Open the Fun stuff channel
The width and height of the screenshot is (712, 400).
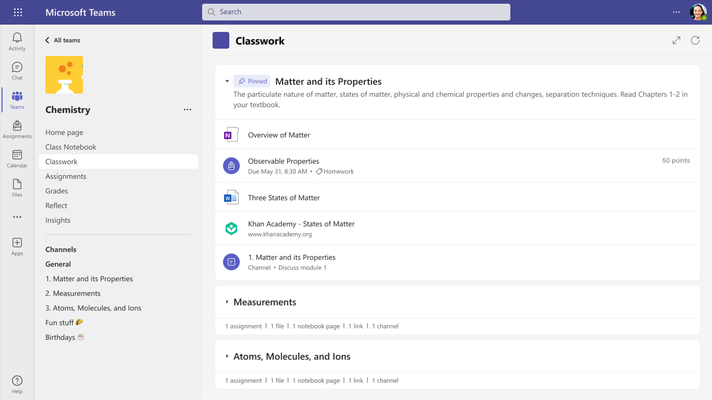click(x=64, y=322)
